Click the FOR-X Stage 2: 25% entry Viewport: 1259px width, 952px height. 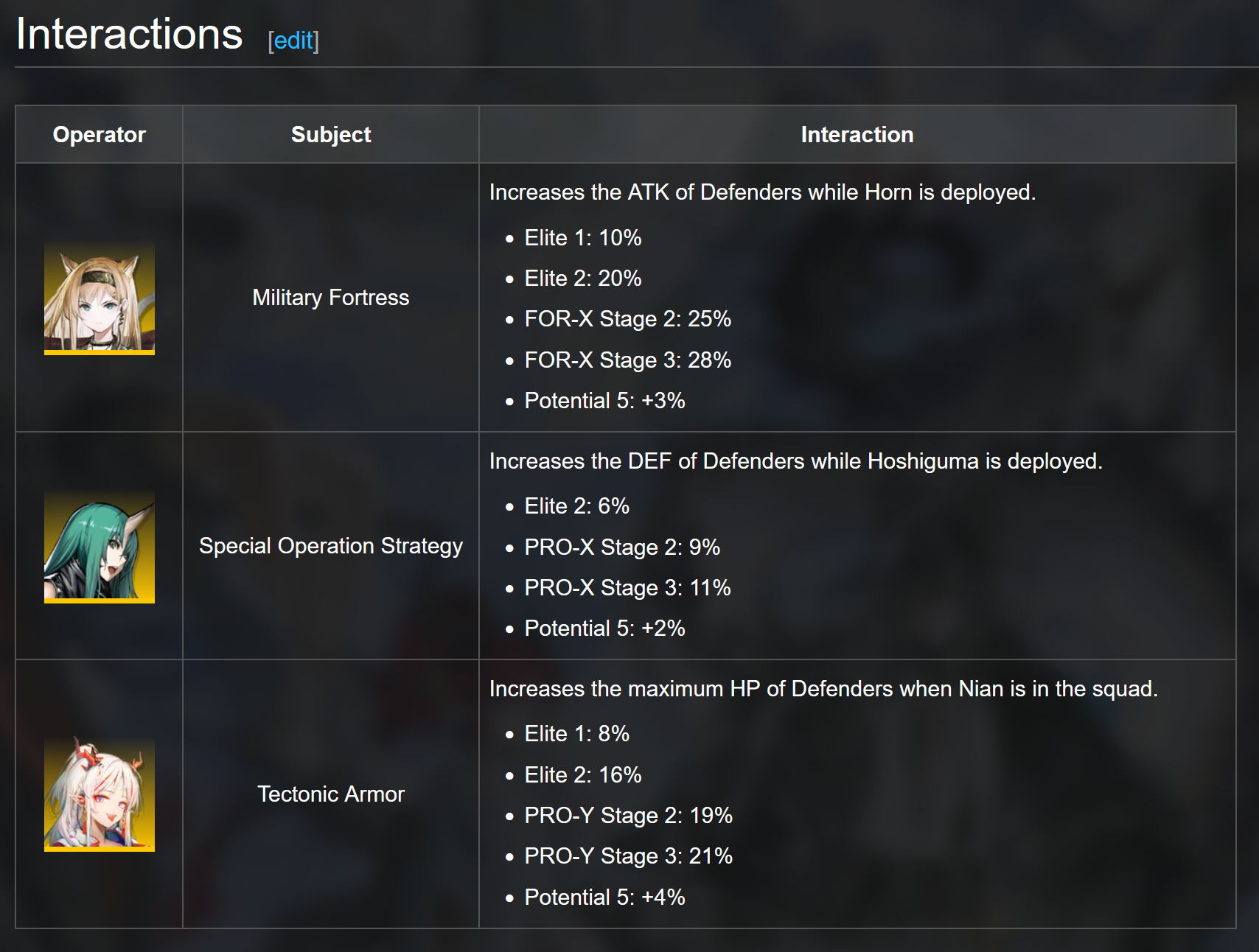click(628, 318)
